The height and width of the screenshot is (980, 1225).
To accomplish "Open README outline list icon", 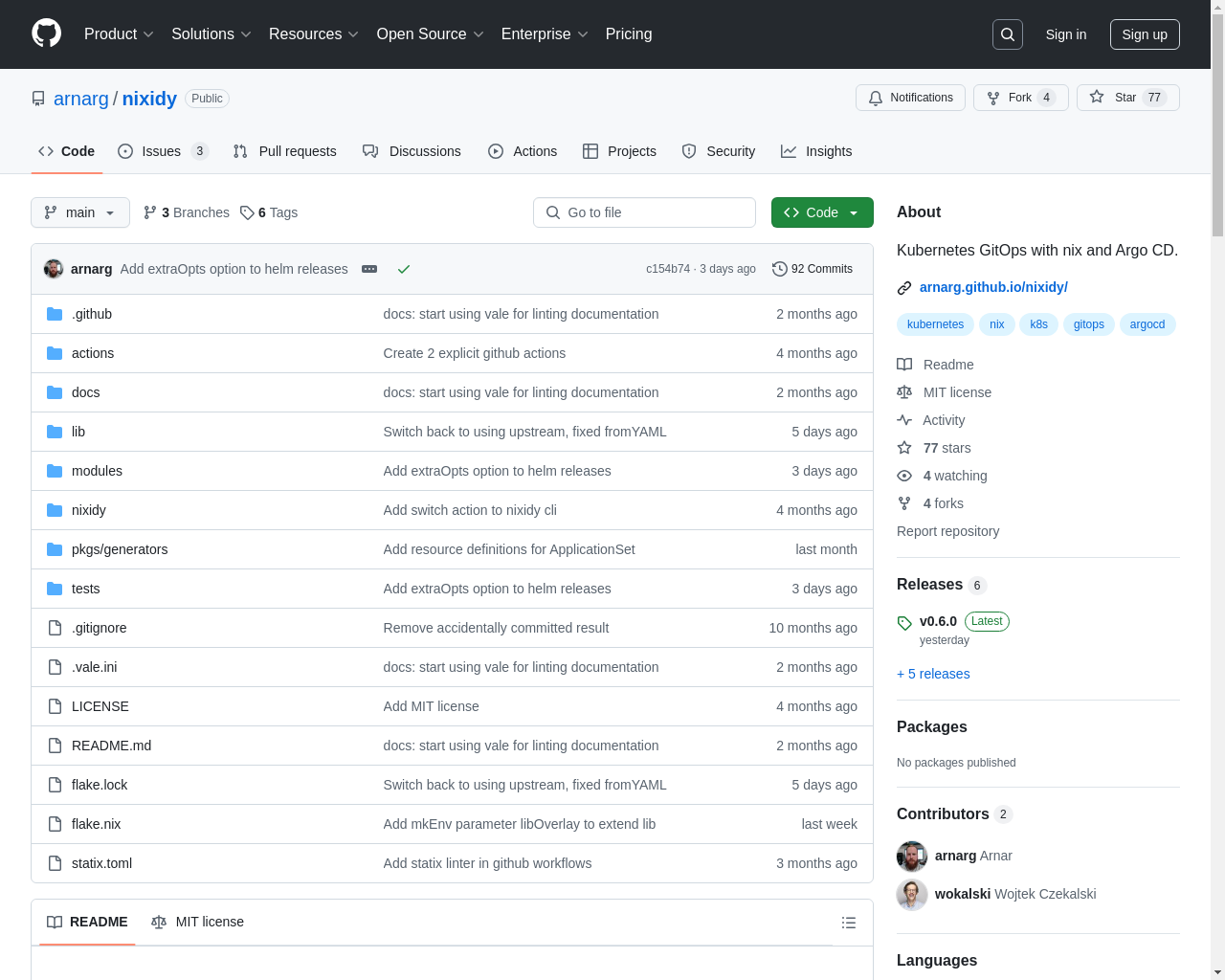I will point(849,923).
